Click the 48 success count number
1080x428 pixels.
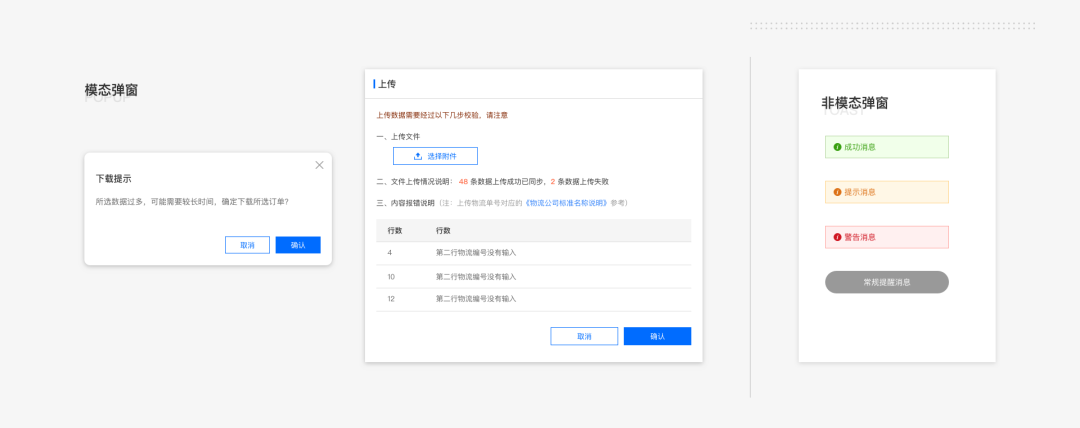pyautogui.click(x=463, y=182)
